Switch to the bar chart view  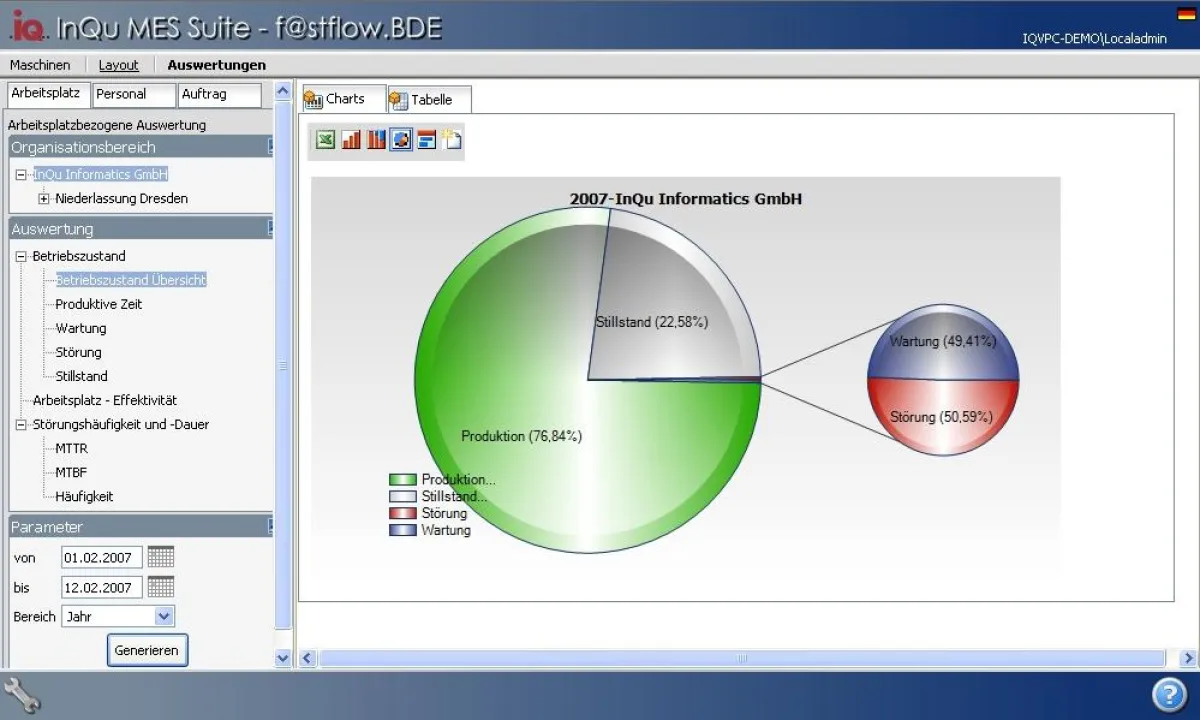point(350,140)
